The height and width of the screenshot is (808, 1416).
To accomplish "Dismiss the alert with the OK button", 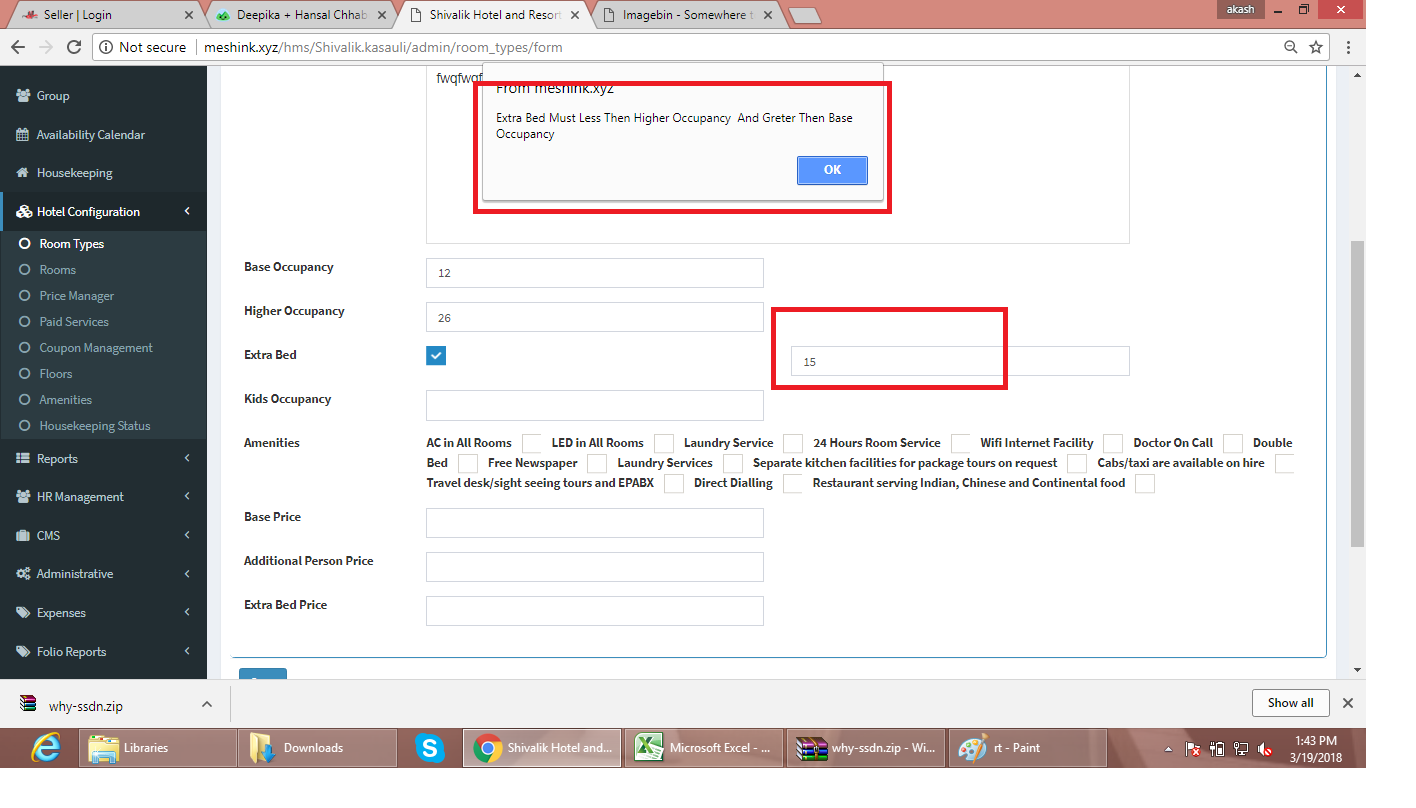I will (x=832, y=170).
